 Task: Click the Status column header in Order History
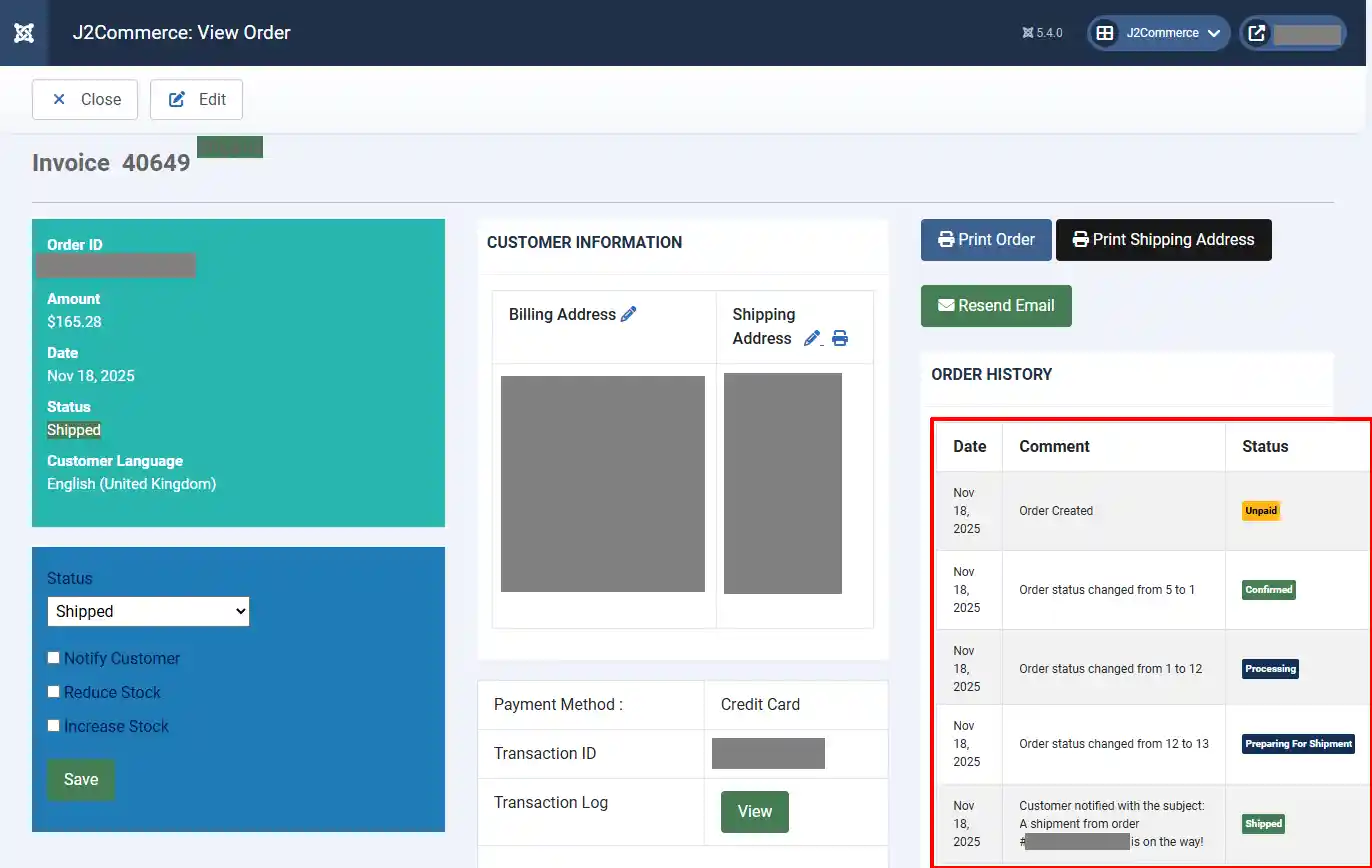[1265, 447]
